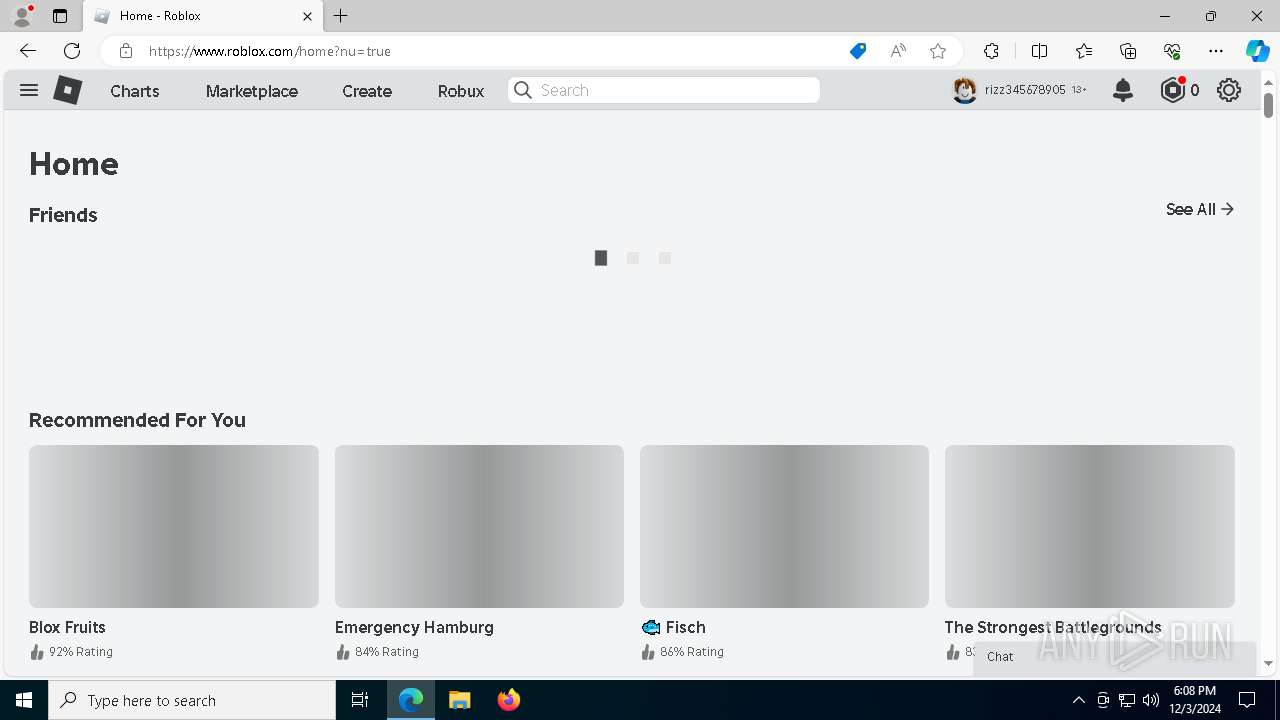Enable Split screen view
The image size is (1280, 720).
point(1039,51)
